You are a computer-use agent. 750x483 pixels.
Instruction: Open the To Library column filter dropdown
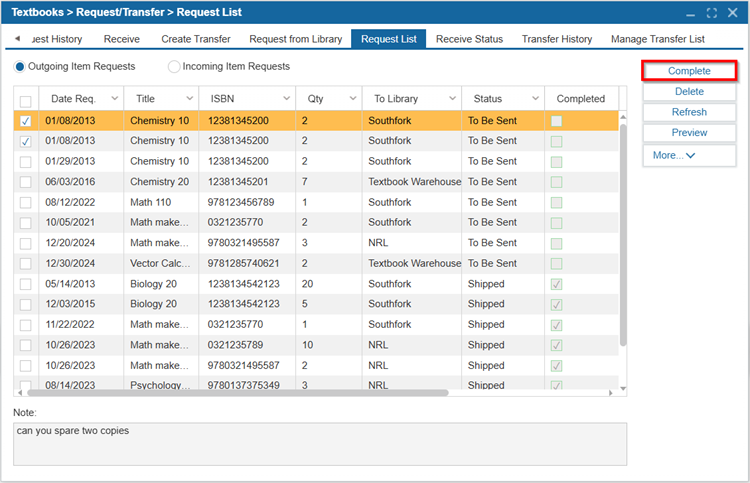452,98
